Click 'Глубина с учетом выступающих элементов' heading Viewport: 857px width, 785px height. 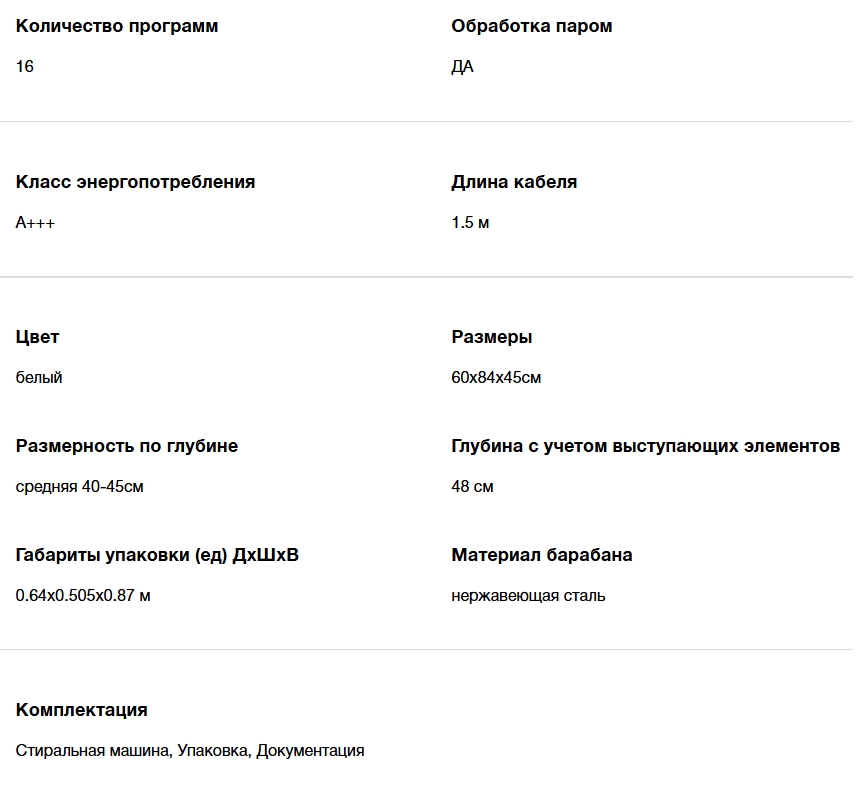coord(645,446)
